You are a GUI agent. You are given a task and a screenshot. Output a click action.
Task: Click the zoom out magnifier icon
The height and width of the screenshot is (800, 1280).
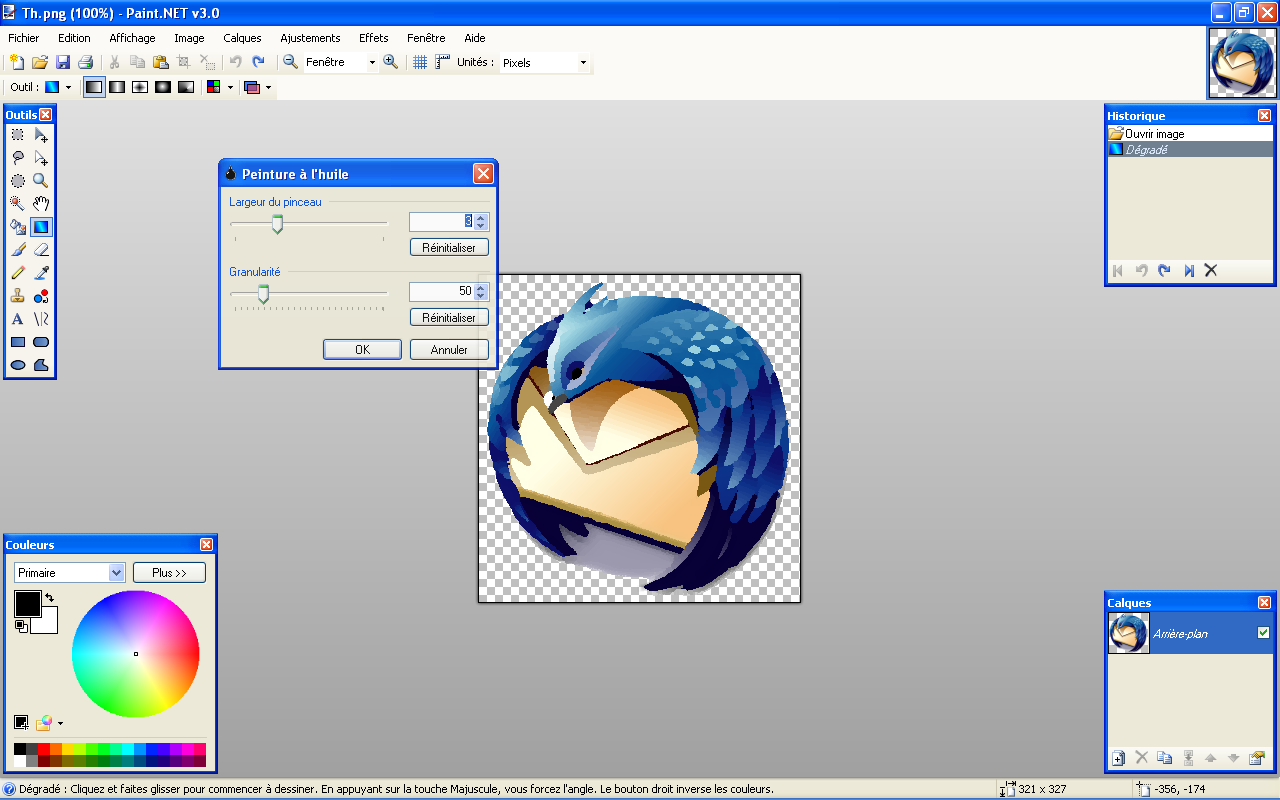290,62
